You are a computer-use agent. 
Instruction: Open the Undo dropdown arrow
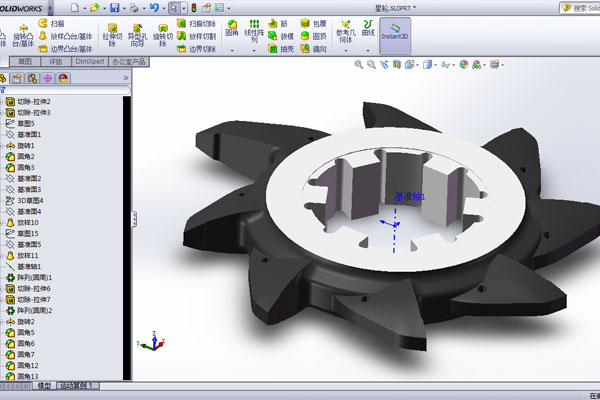[x=163, y=7]
